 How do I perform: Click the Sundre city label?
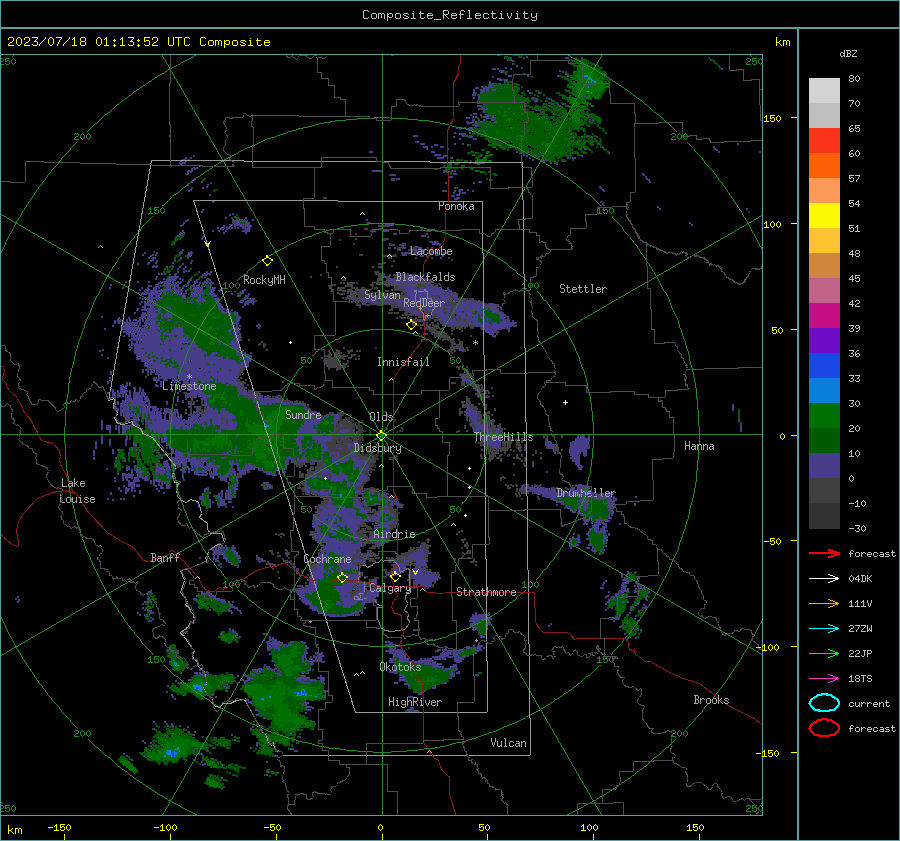(304, 414)
